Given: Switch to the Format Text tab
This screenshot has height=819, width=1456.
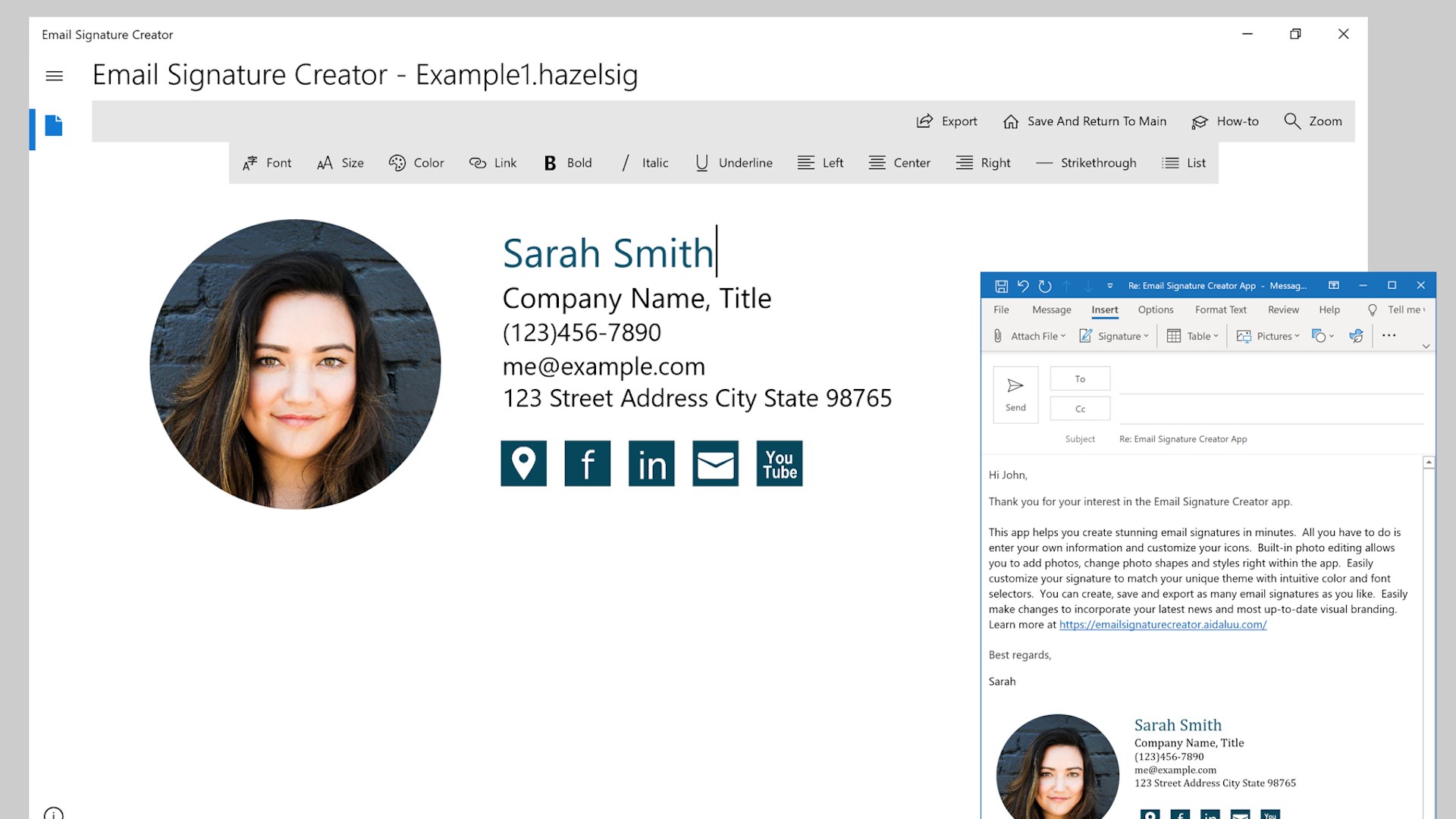Looking at the screenshot, I should coord(1220,309).
